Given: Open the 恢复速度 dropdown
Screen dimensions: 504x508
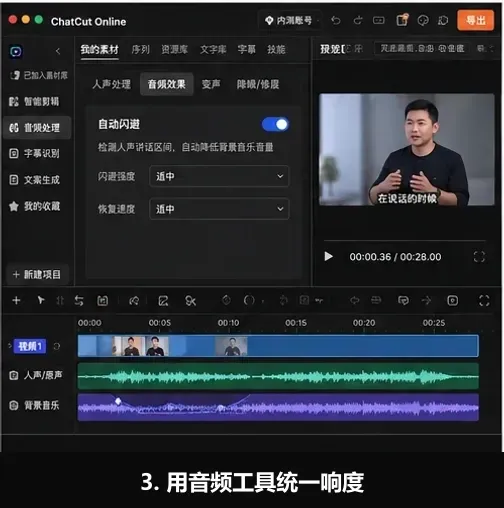Looking at the screenshot, I should tap(219, 209).
